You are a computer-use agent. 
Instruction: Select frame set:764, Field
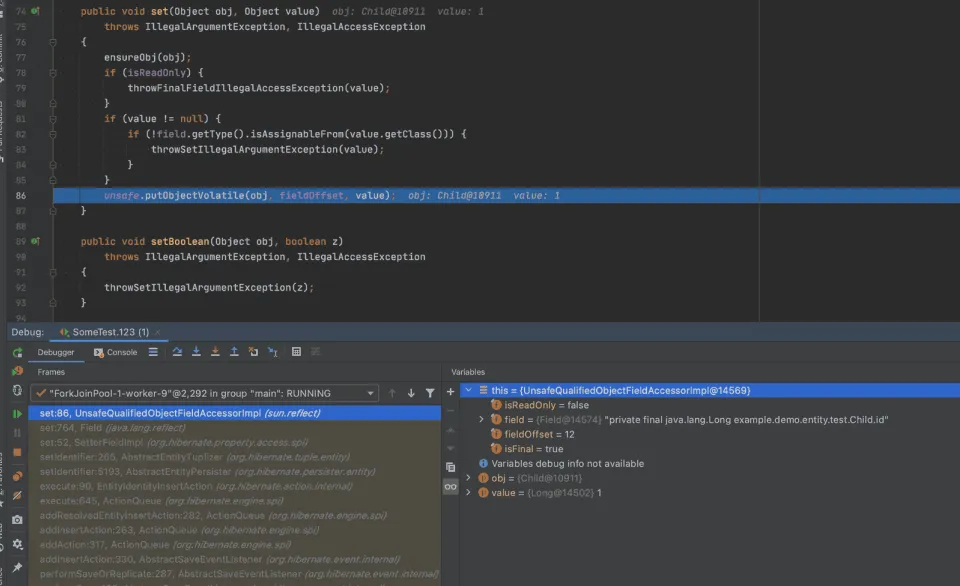click(x=234, y=428)
